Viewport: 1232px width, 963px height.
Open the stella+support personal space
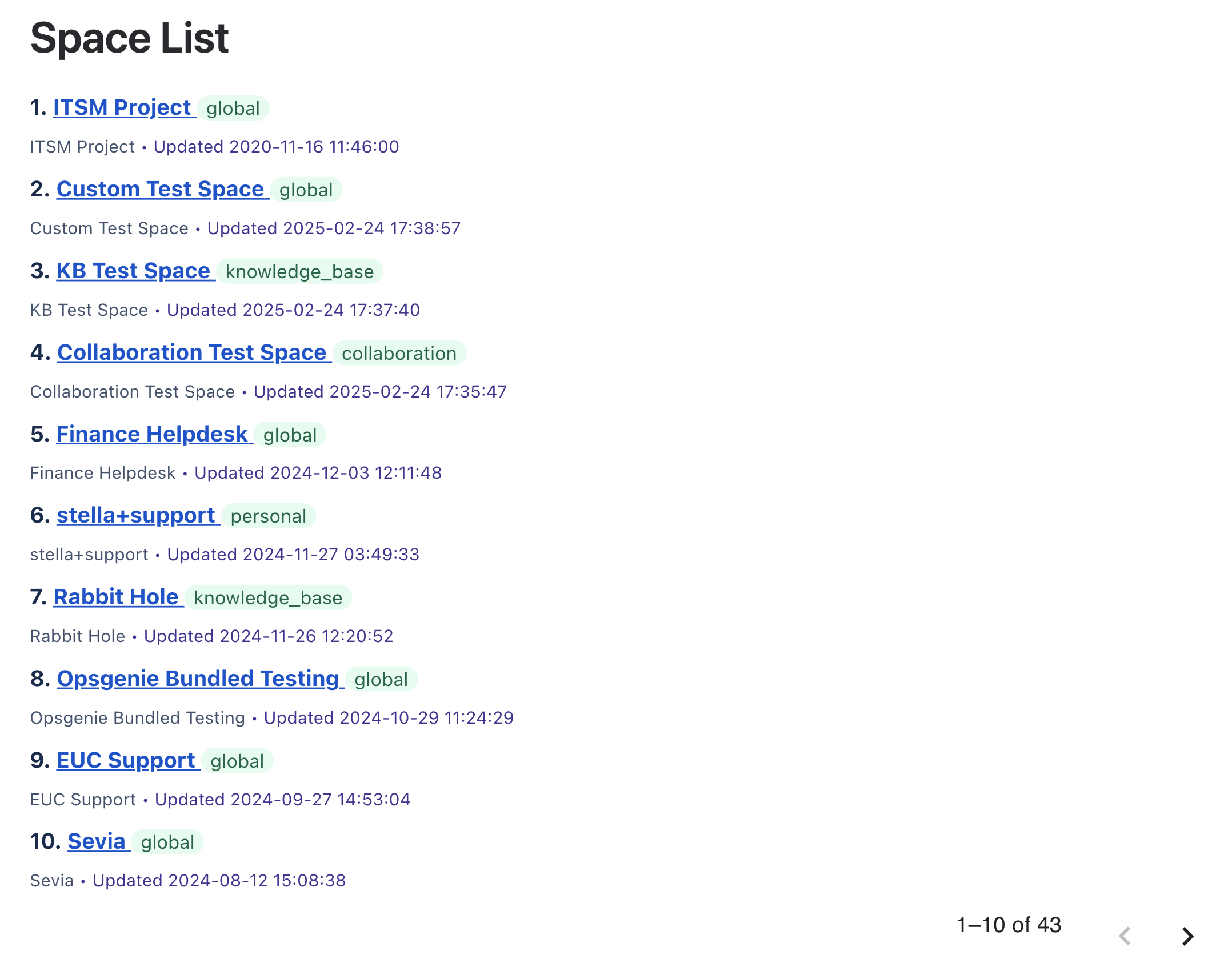[x=136, y=515]
